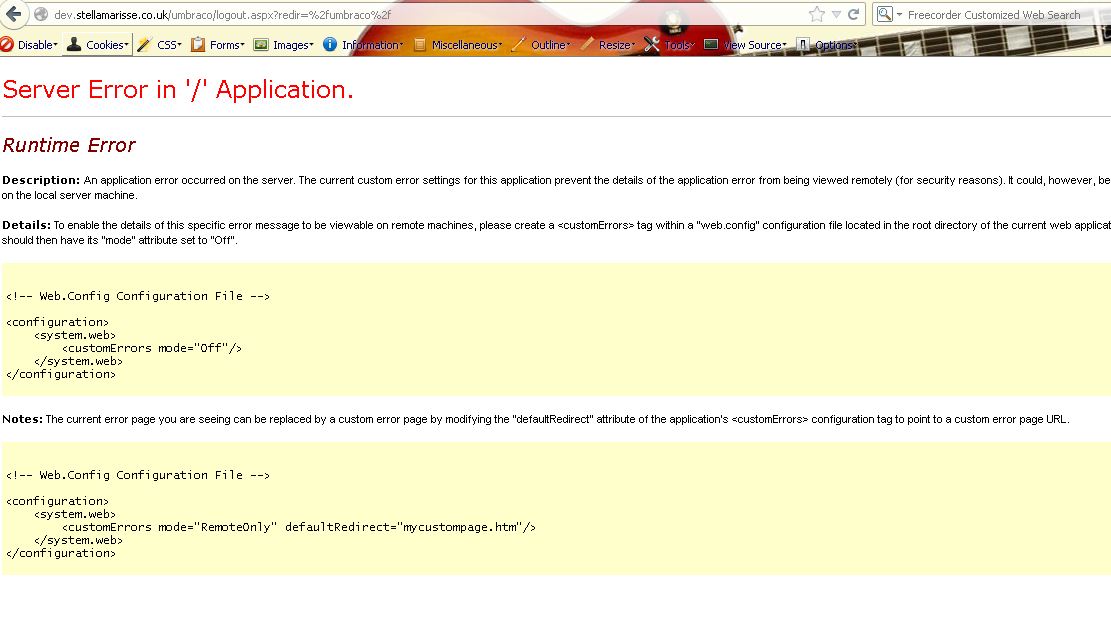The width and height of the screenshot is (1111, 629).
Task: Click the Options toolbar icon
Action: 803,45
